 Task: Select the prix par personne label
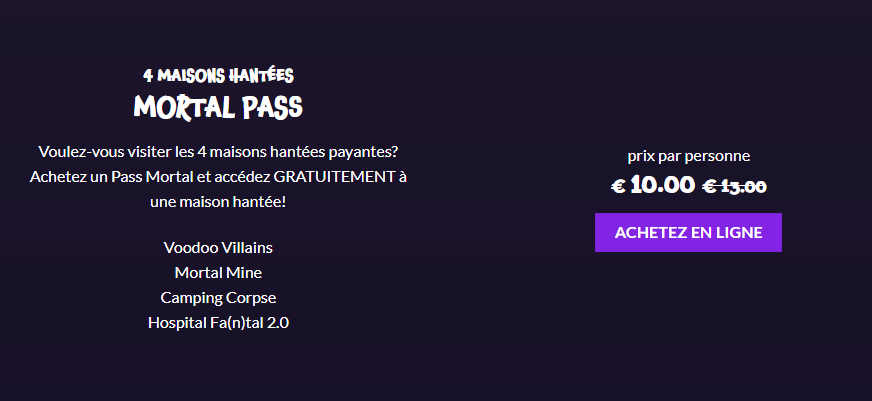(x=688, y=156)
